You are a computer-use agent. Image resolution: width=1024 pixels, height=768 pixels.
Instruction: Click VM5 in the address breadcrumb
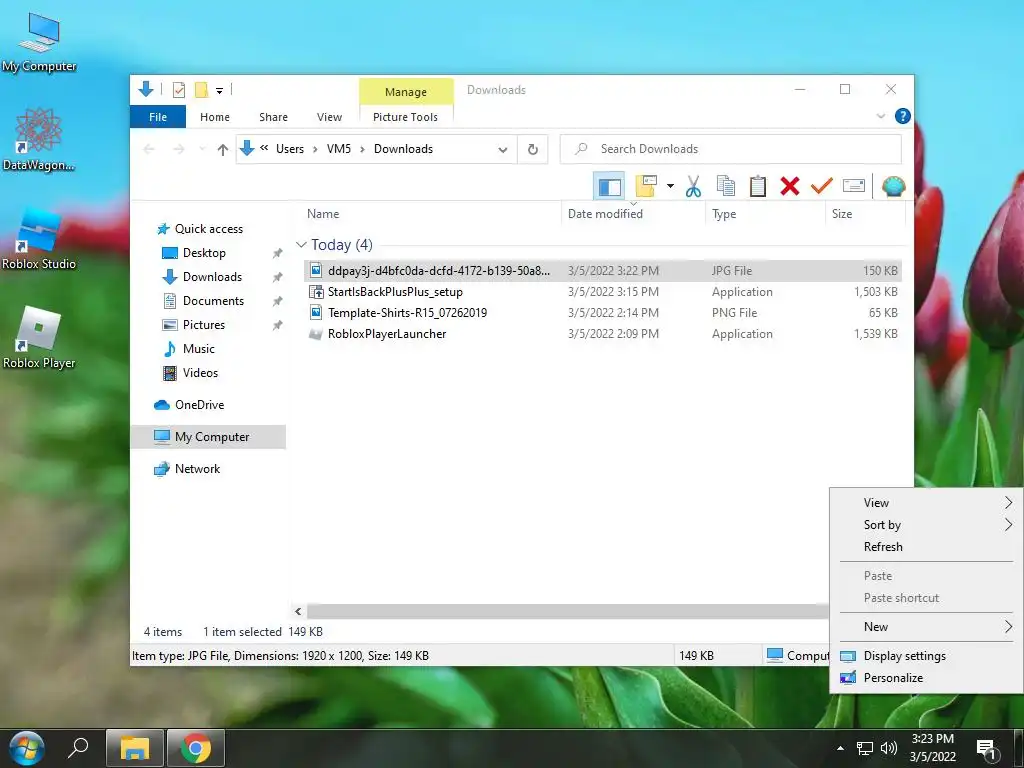(338, 149)
